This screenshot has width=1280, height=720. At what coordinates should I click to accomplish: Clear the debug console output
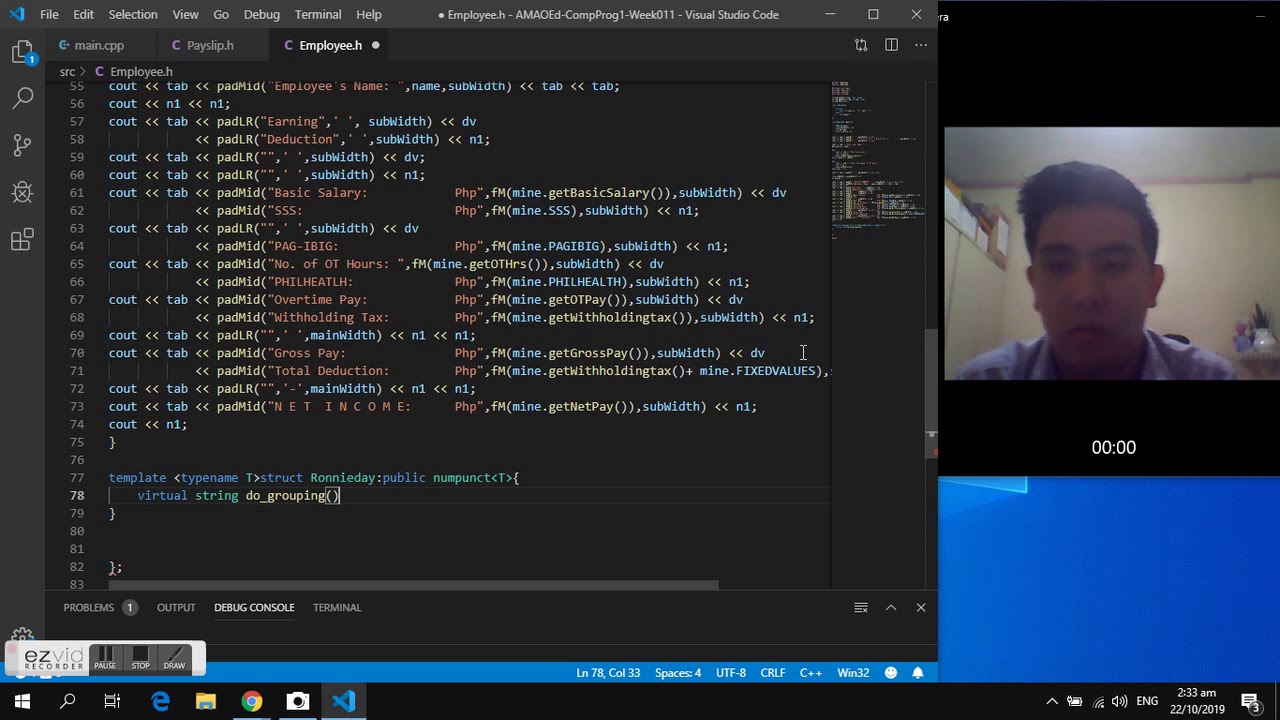pos(861,607)
